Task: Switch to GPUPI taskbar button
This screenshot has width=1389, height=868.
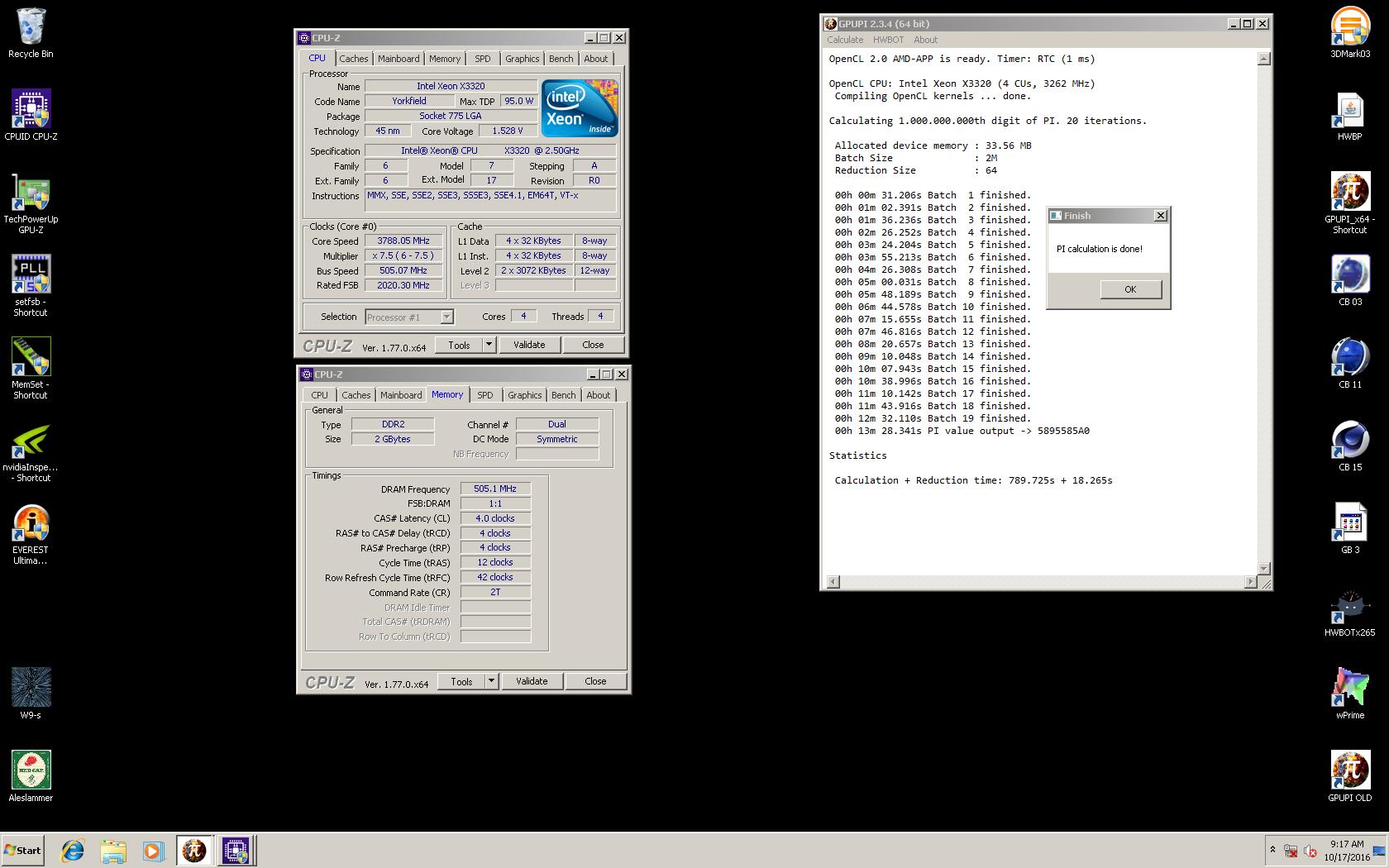Action: pos(194,851)
